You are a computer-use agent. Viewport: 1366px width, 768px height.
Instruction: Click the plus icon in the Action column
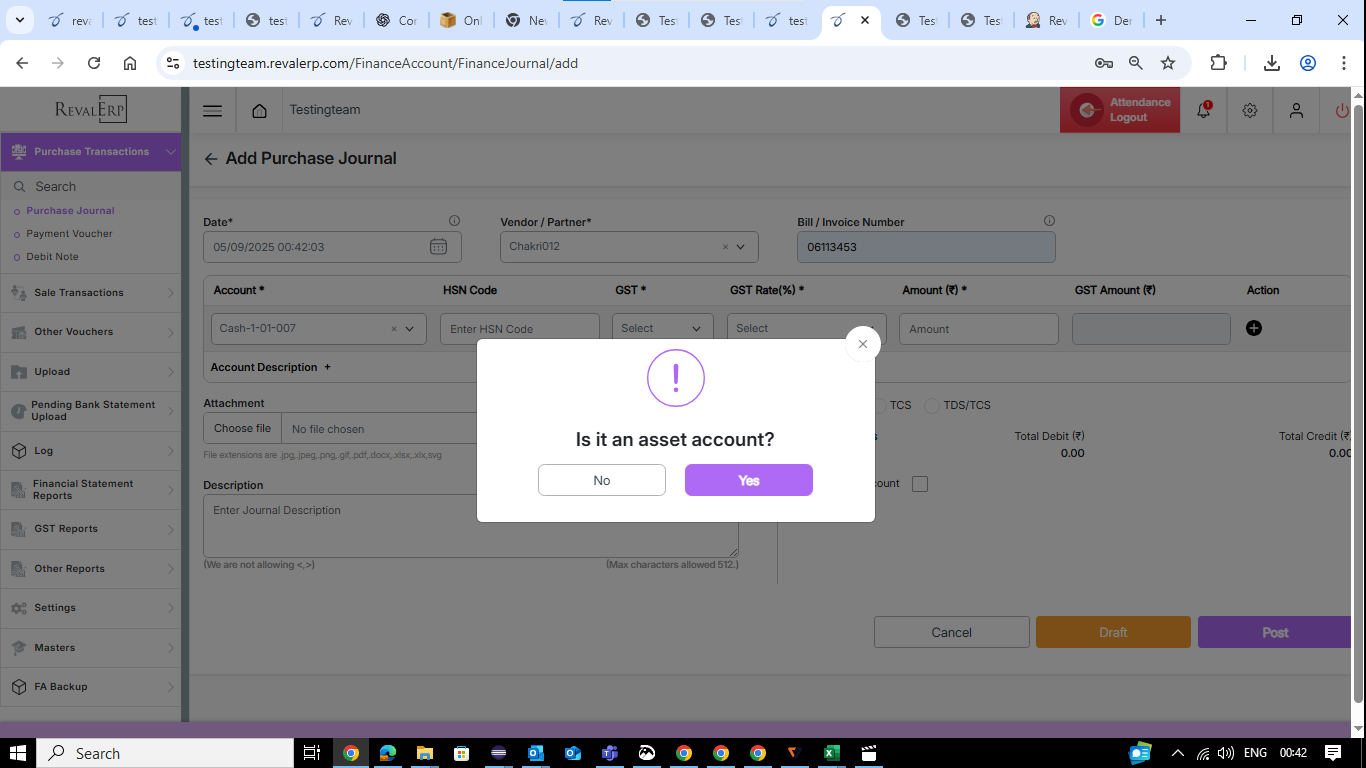tap(1254, 328)
